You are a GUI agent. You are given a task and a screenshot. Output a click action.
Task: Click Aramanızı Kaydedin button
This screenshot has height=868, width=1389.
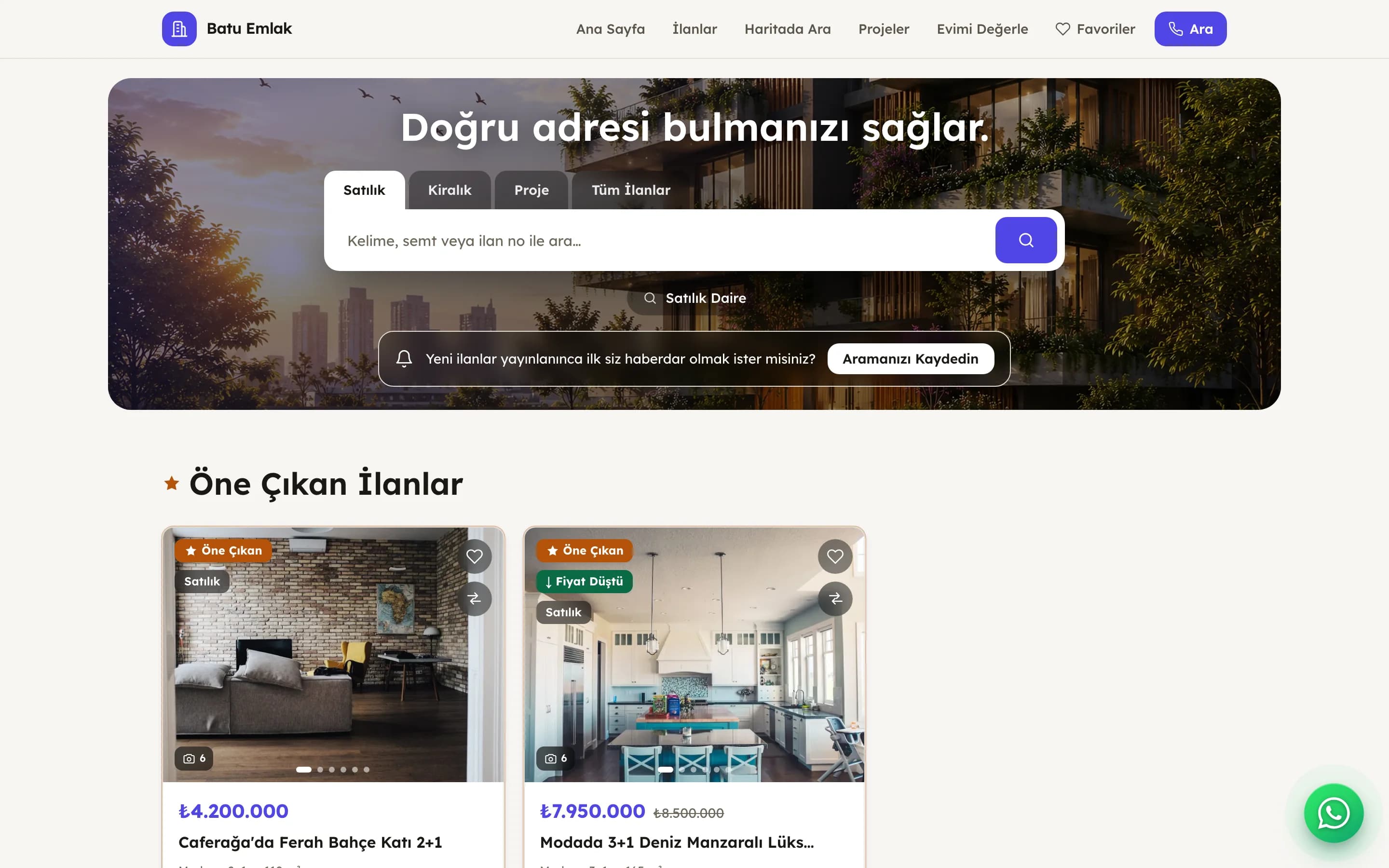coord(910,359)
